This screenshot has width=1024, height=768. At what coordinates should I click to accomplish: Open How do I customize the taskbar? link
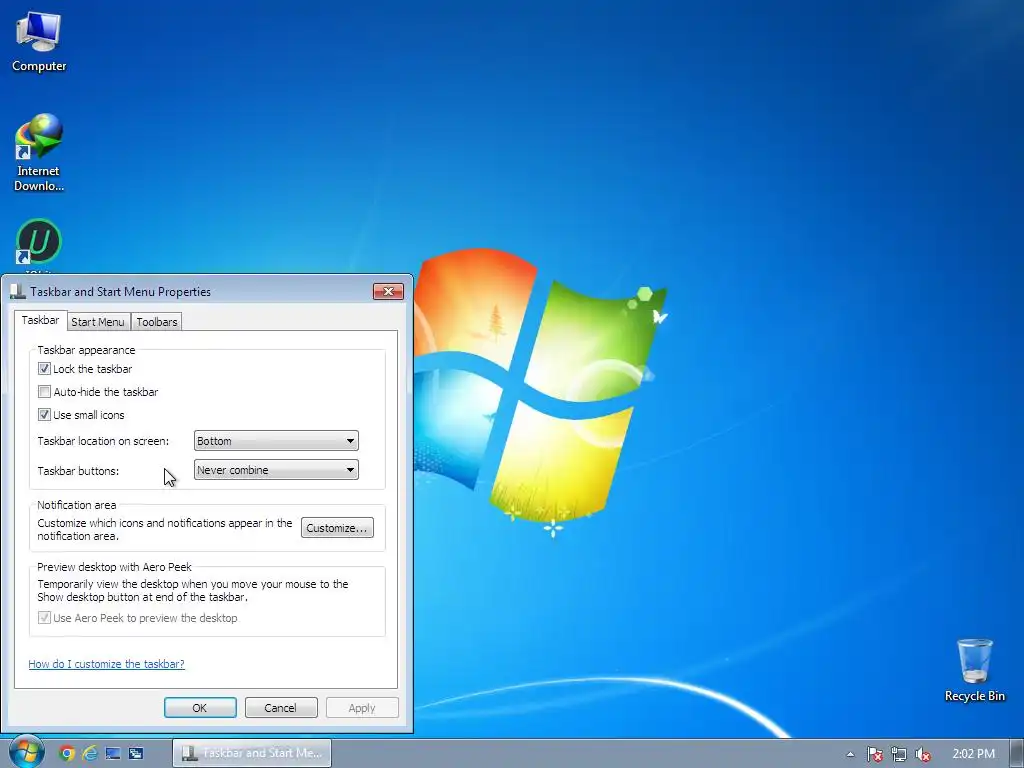click(x=106, y=664)
